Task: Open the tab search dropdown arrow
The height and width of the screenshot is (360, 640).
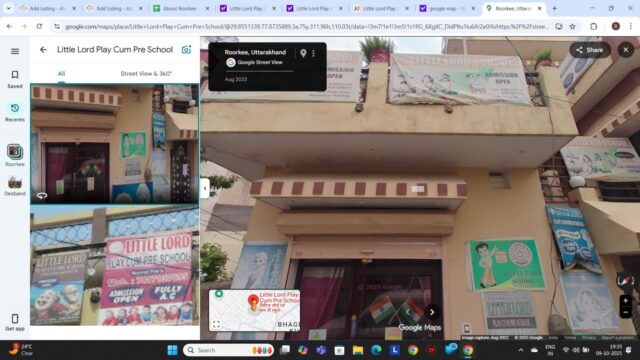Action: pos(8,8)
